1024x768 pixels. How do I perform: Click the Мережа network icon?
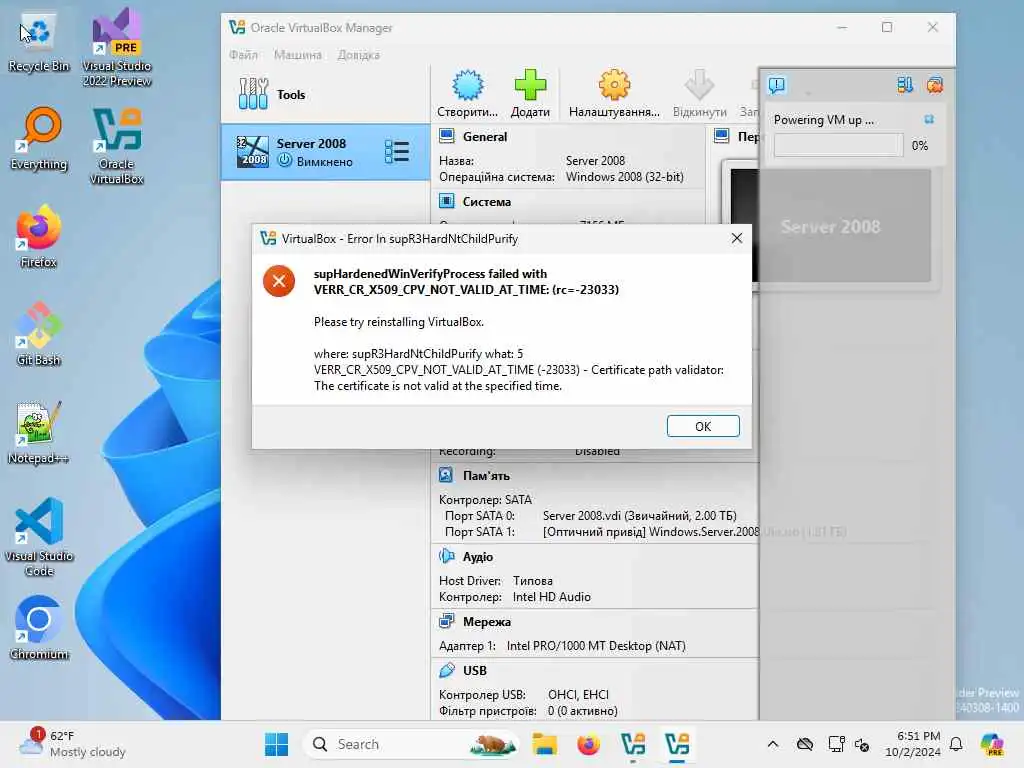(447, 621)
